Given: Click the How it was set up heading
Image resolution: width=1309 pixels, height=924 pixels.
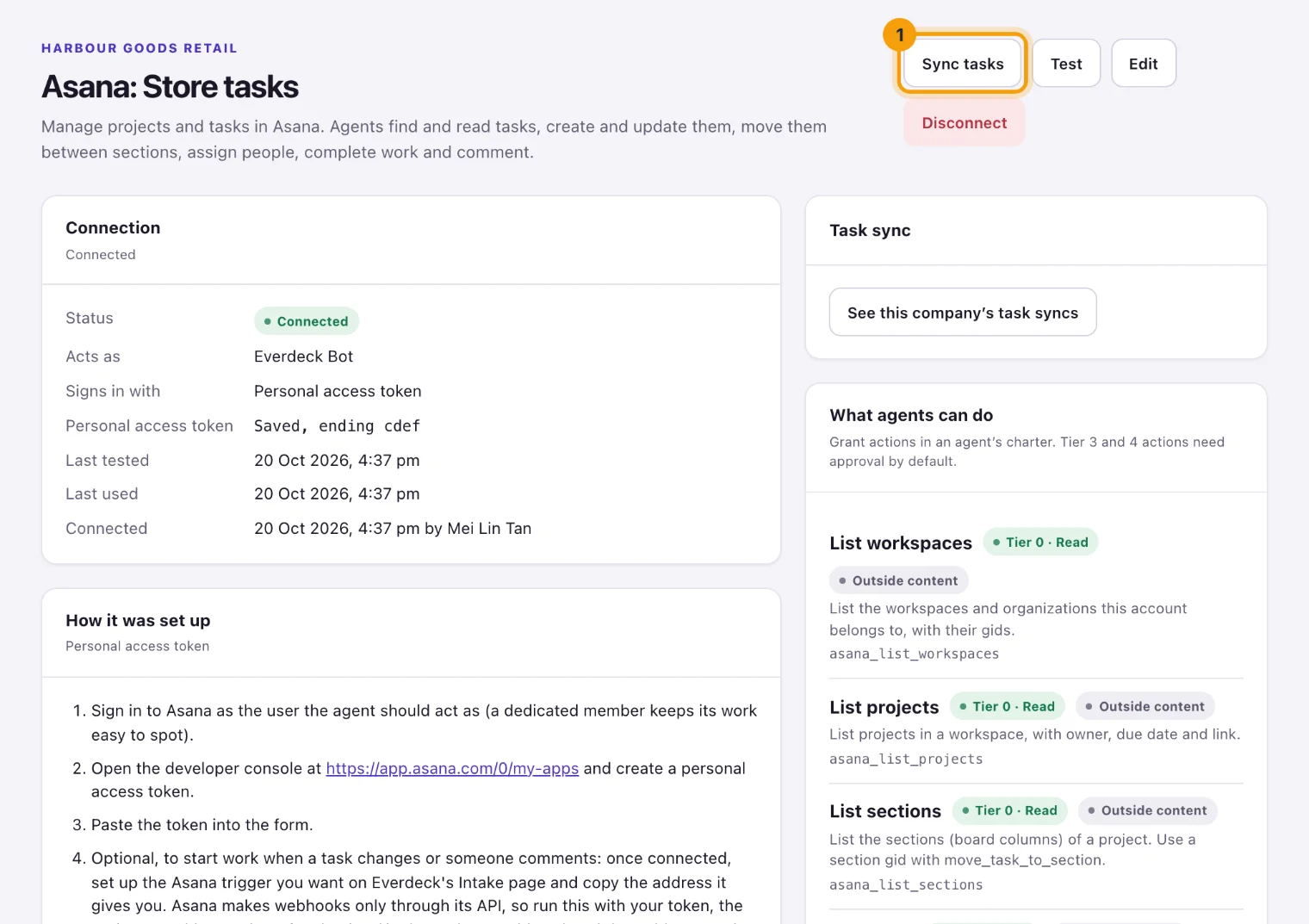Looking at the screenshot, I should 138,621.
